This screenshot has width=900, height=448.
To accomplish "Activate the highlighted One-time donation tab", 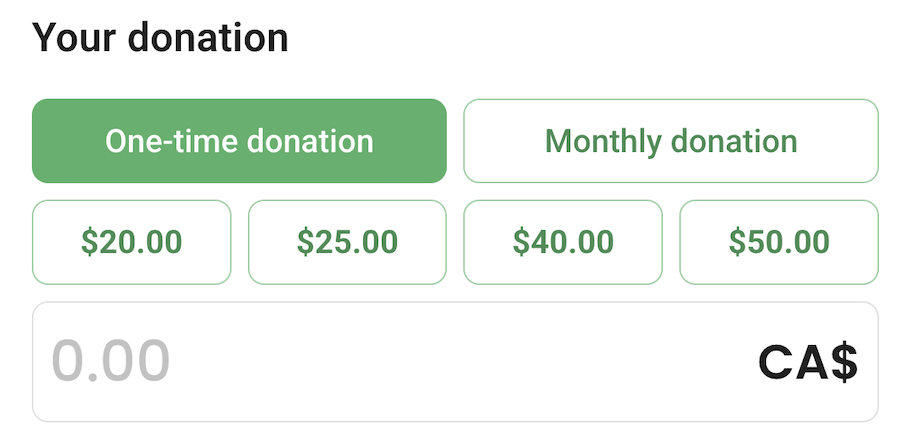I will tap(239, 141).
